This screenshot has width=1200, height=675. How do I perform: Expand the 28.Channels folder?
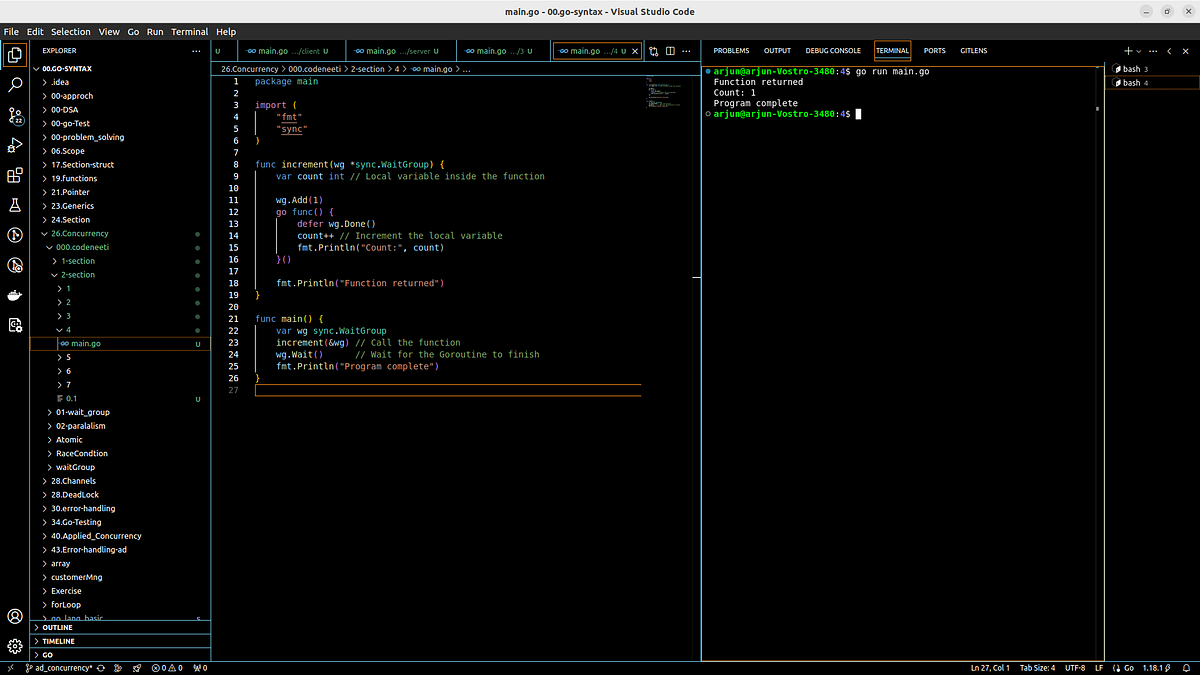(73, 481)
